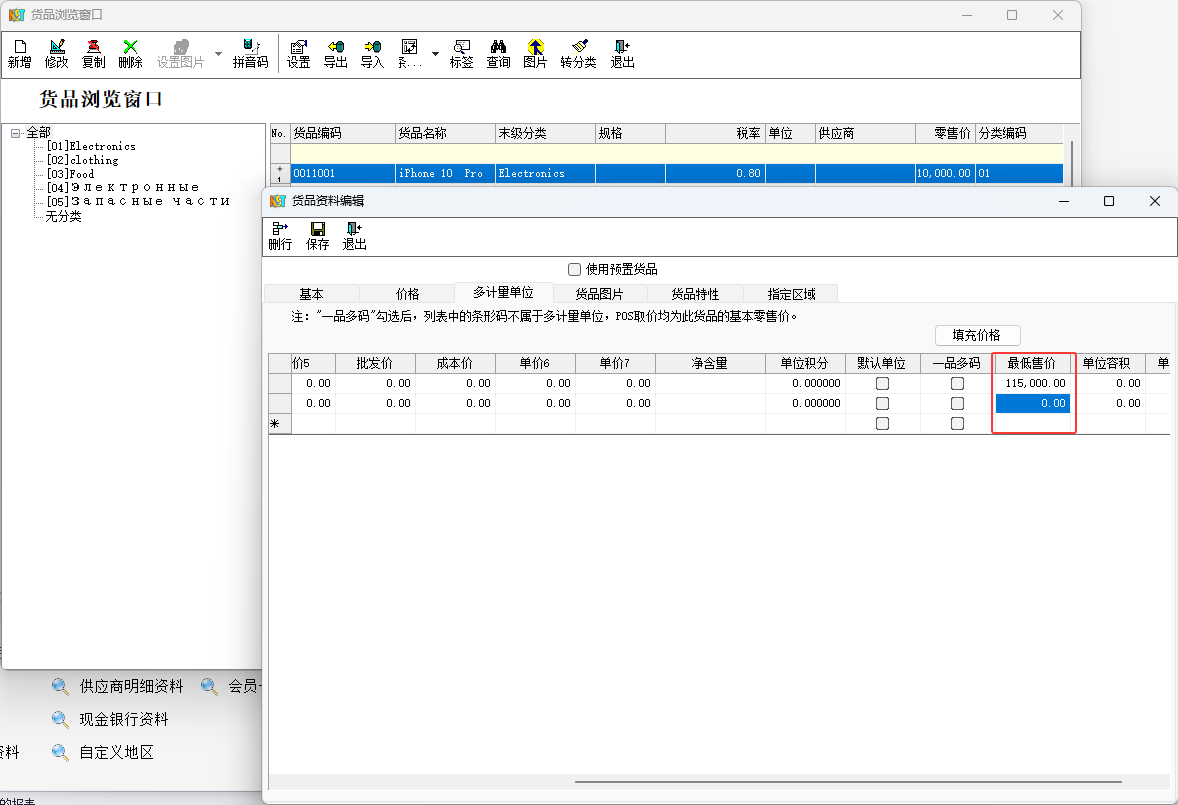Open the 现金银行资料 link
Image resolution: width=1178 pixels, height=805 pixels.
click(124, 719)
